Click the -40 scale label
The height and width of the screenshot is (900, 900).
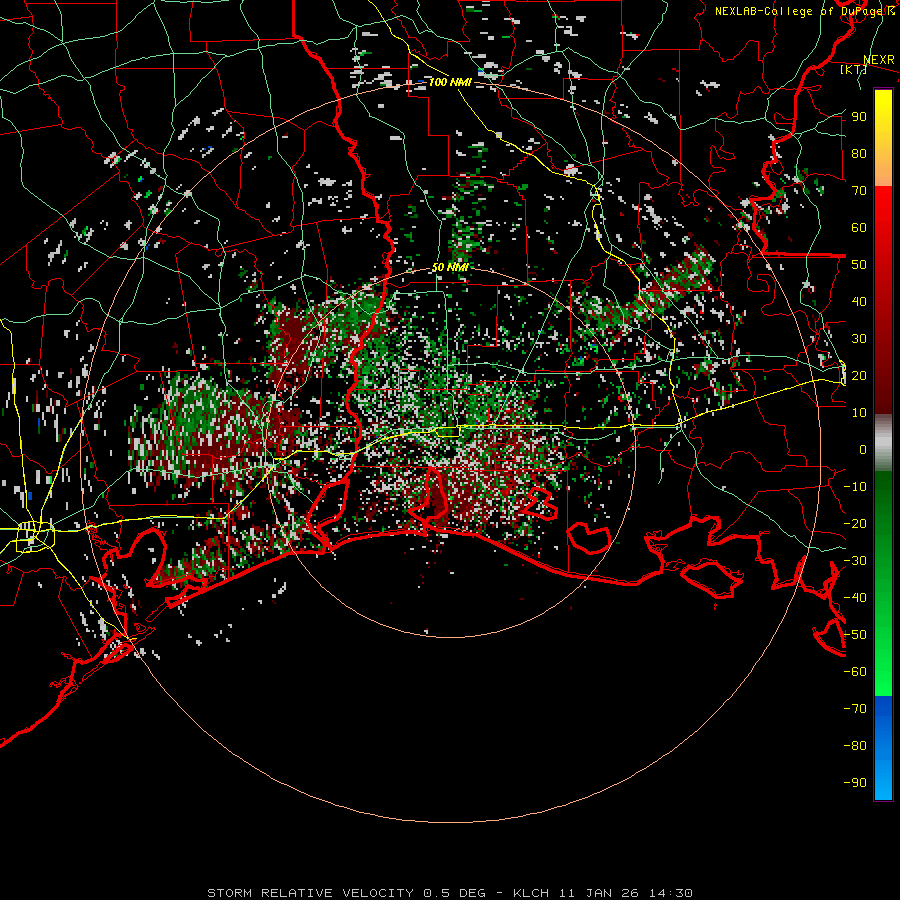pyautogui.click(x=855, y=598)
